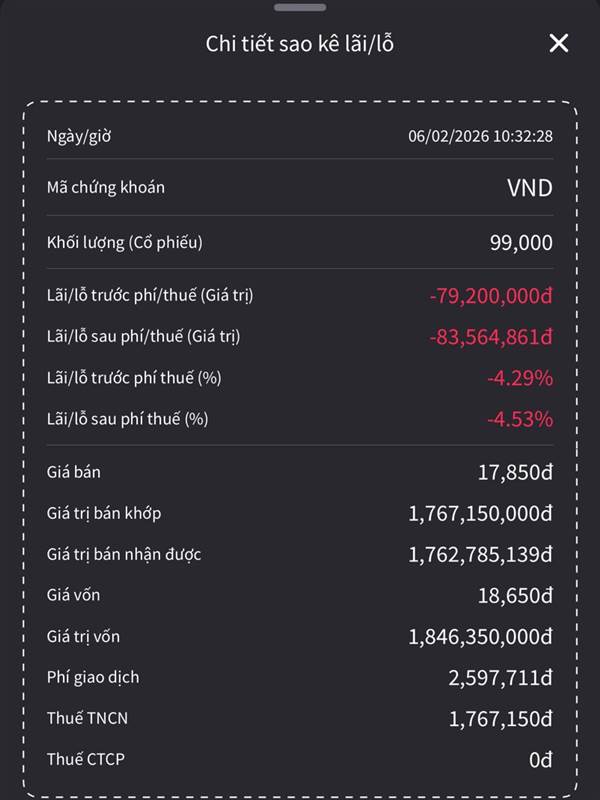Click the 'Thuế TNCN' label
Screen dimensions: 600x800
click(87, 718)
